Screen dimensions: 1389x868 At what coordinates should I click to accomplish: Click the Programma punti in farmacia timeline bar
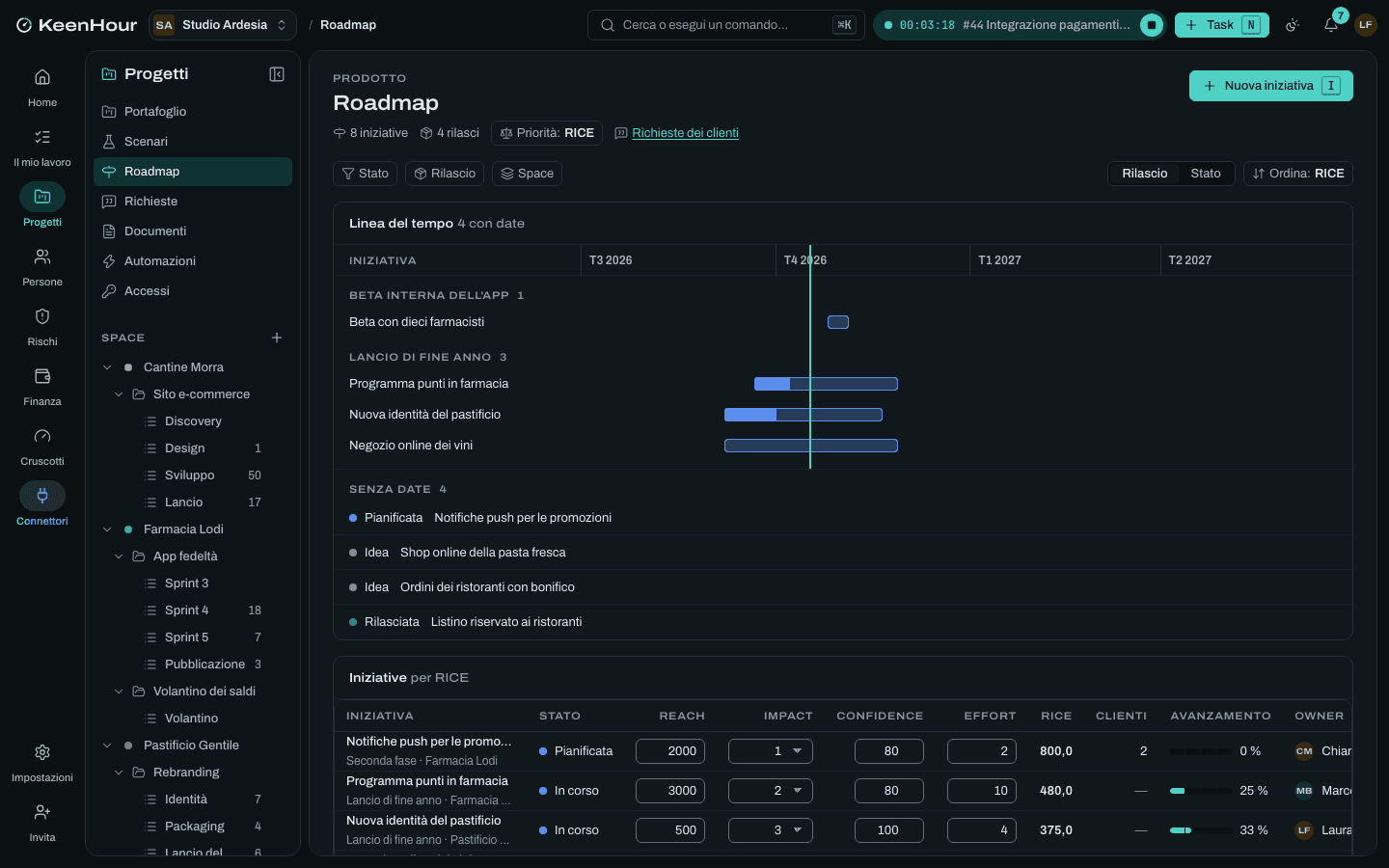point(826,384)
